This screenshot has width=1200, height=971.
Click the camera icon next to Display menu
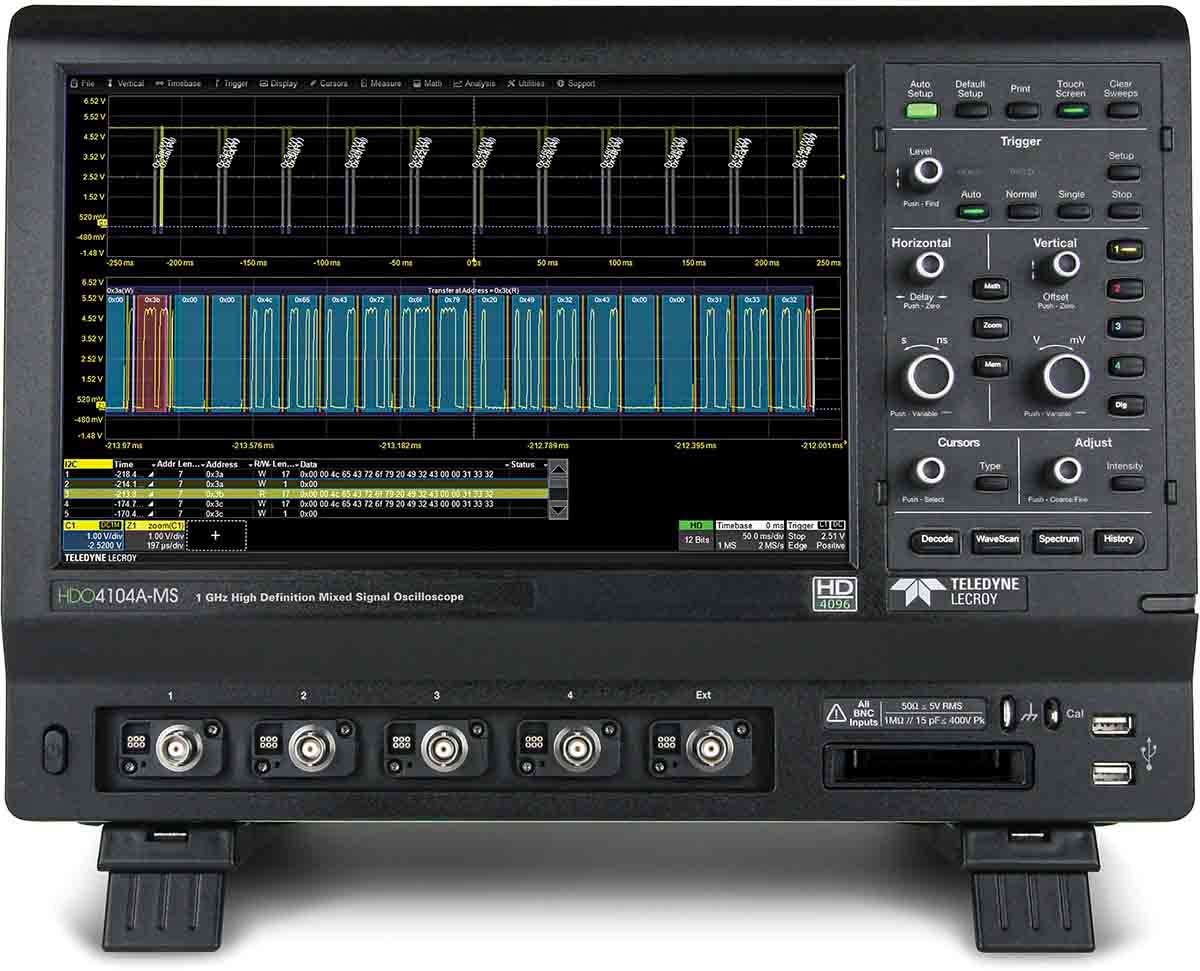click(262, 84)
